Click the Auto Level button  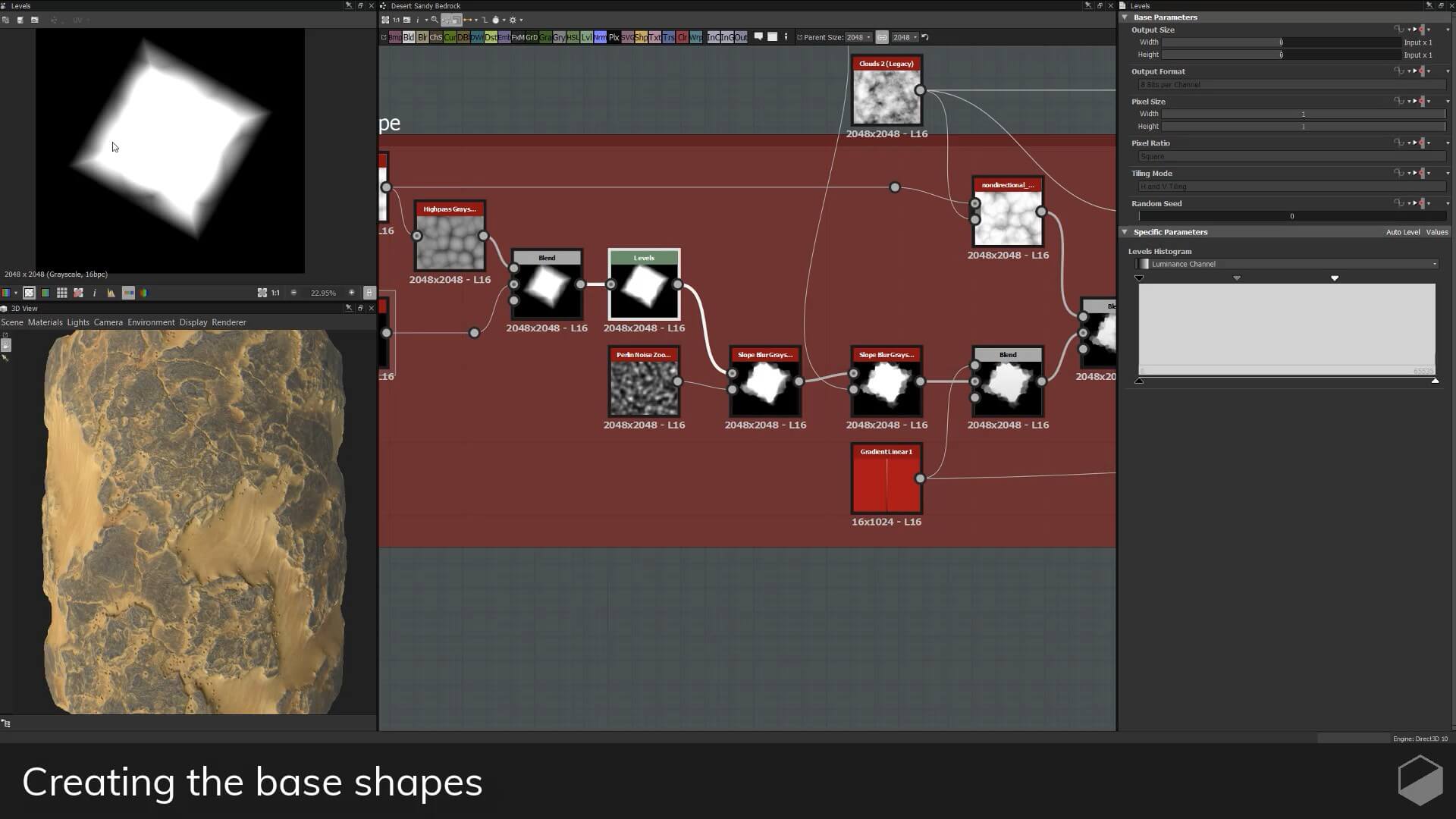pos(1403,232)
